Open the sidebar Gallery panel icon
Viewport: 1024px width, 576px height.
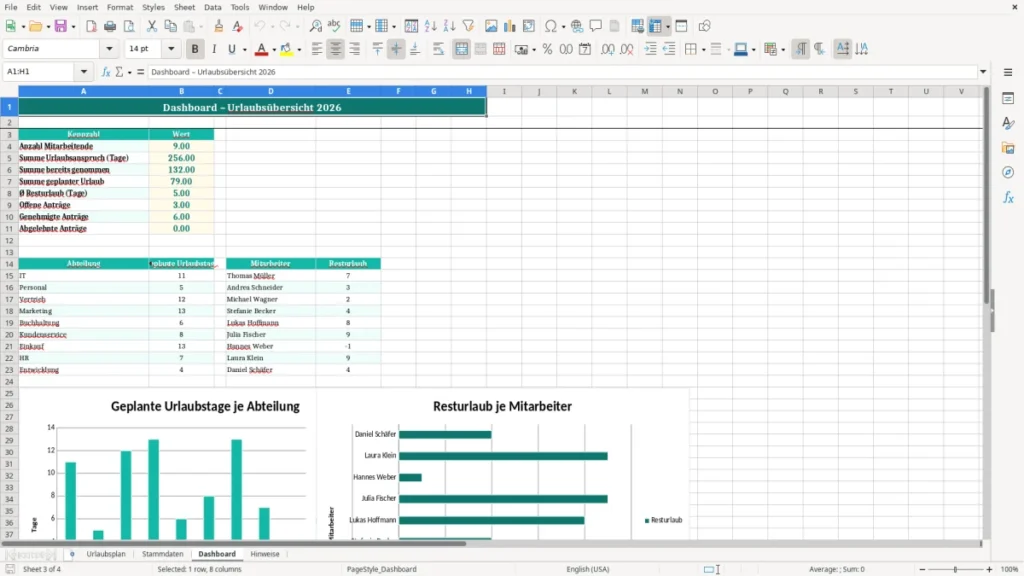point(1008,148)
